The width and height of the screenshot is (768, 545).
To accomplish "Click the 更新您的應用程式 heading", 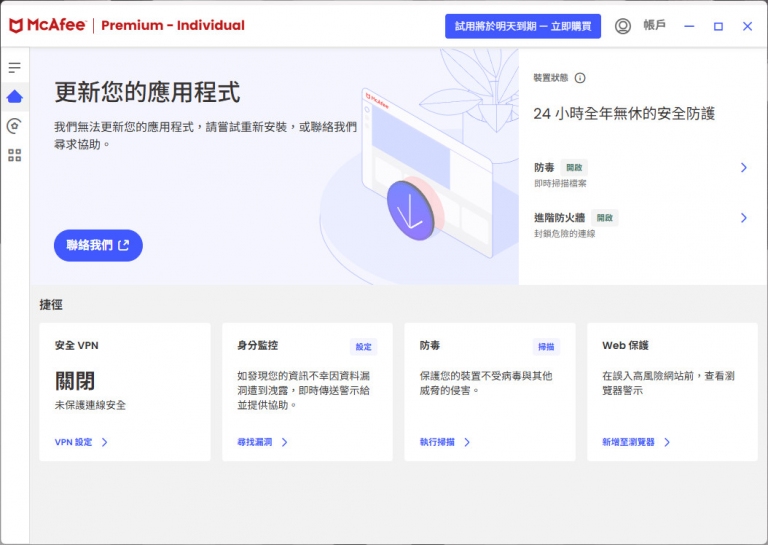I will tap(147, 92).
